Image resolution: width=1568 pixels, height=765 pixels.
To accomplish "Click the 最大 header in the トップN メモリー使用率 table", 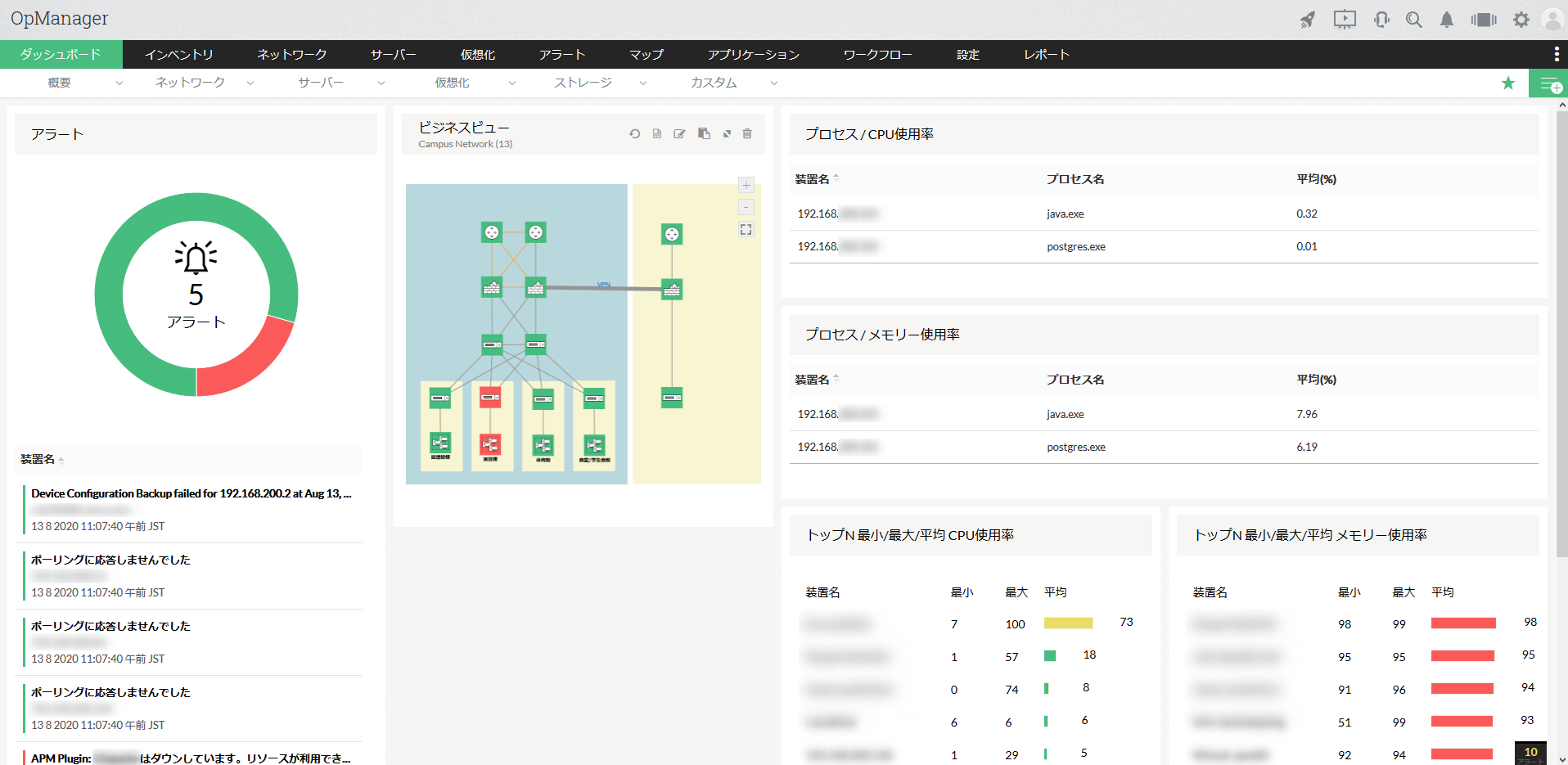I will tap(1404, 592).
